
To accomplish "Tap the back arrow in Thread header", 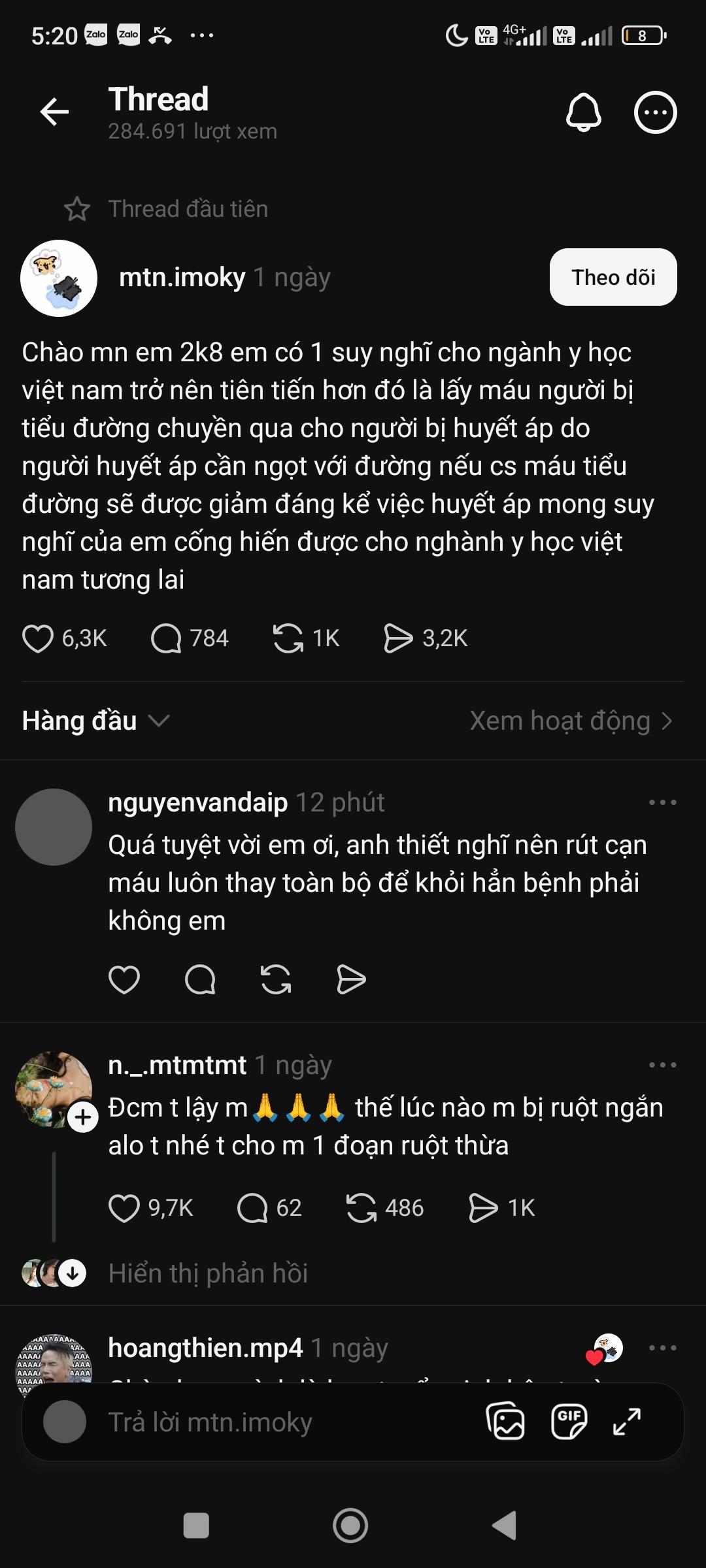I will point(54,112).
